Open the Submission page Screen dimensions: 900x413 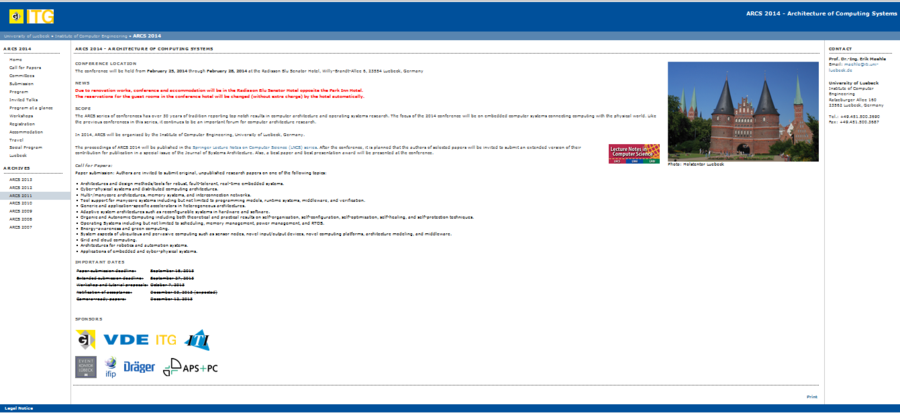tap(21, 84)
